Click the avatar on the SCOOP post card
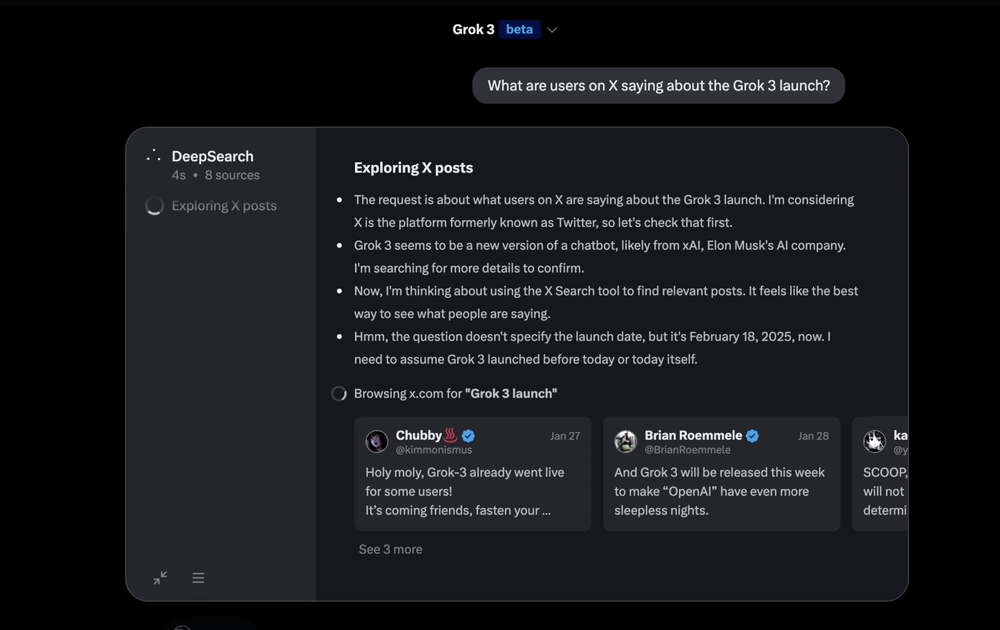The image size is (1000, 630). click(874, 441)
